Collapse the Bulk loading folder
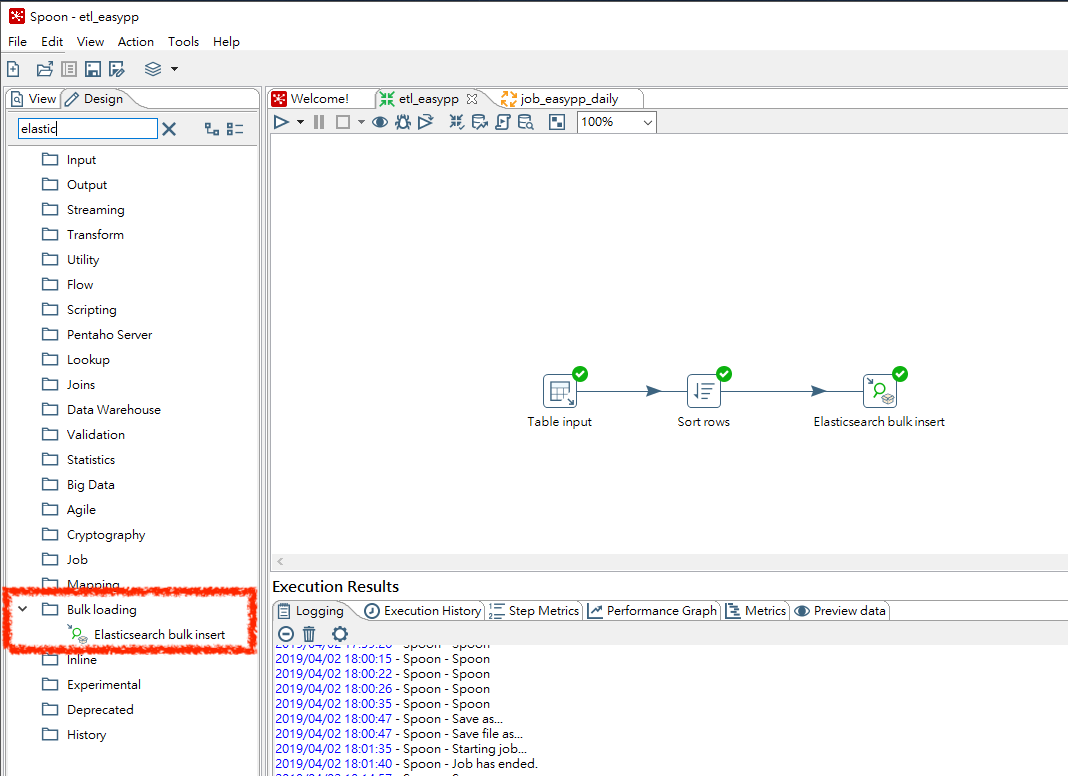1068x776 pixels. [x=23, y=609]
